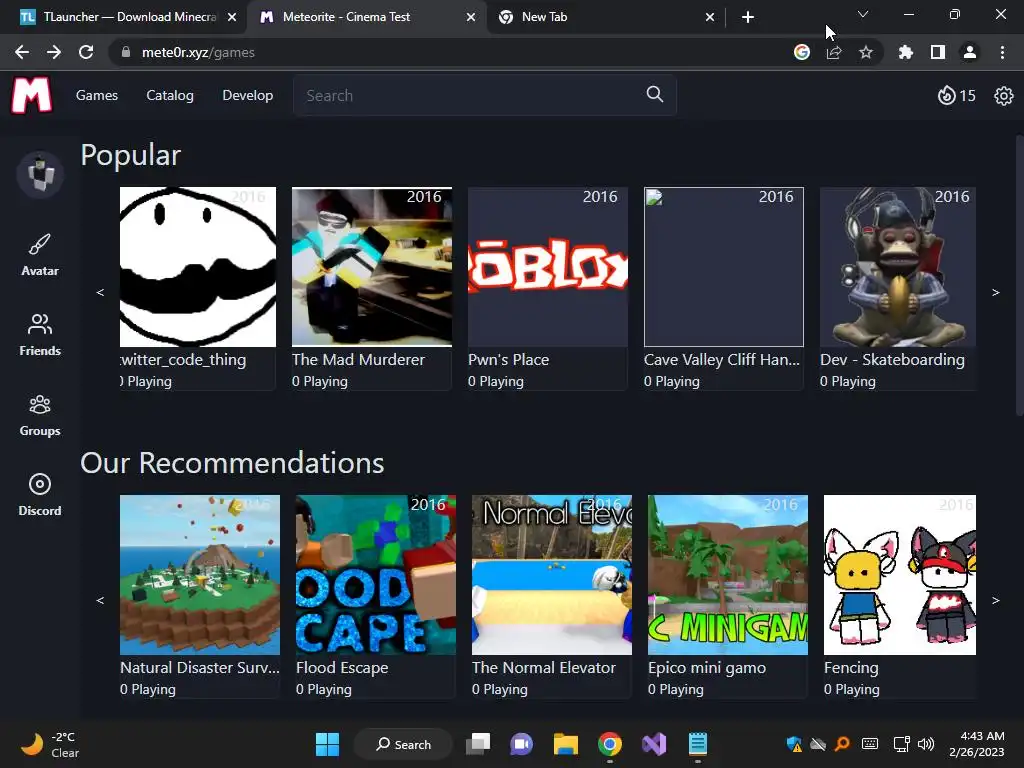The width and height of the screenshot is (1024, 768).
Task: View site information lock icon
Action: pyautogui.click(x=125, y=52)
